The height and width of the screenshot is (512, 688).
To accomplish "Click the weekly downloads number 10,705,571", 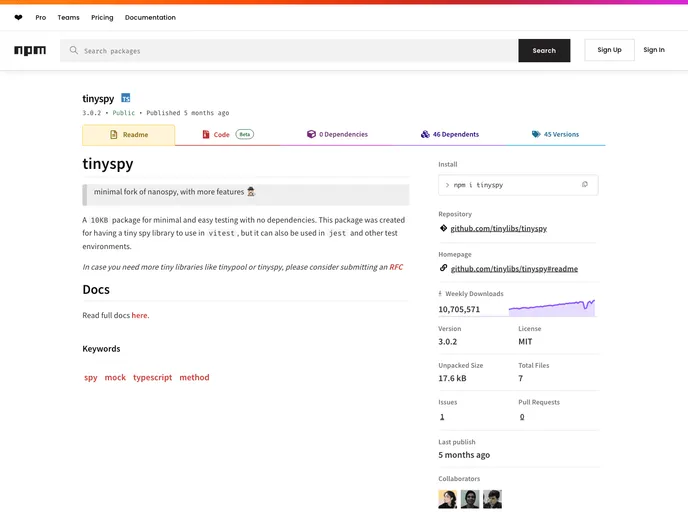I will pos(459,309).
